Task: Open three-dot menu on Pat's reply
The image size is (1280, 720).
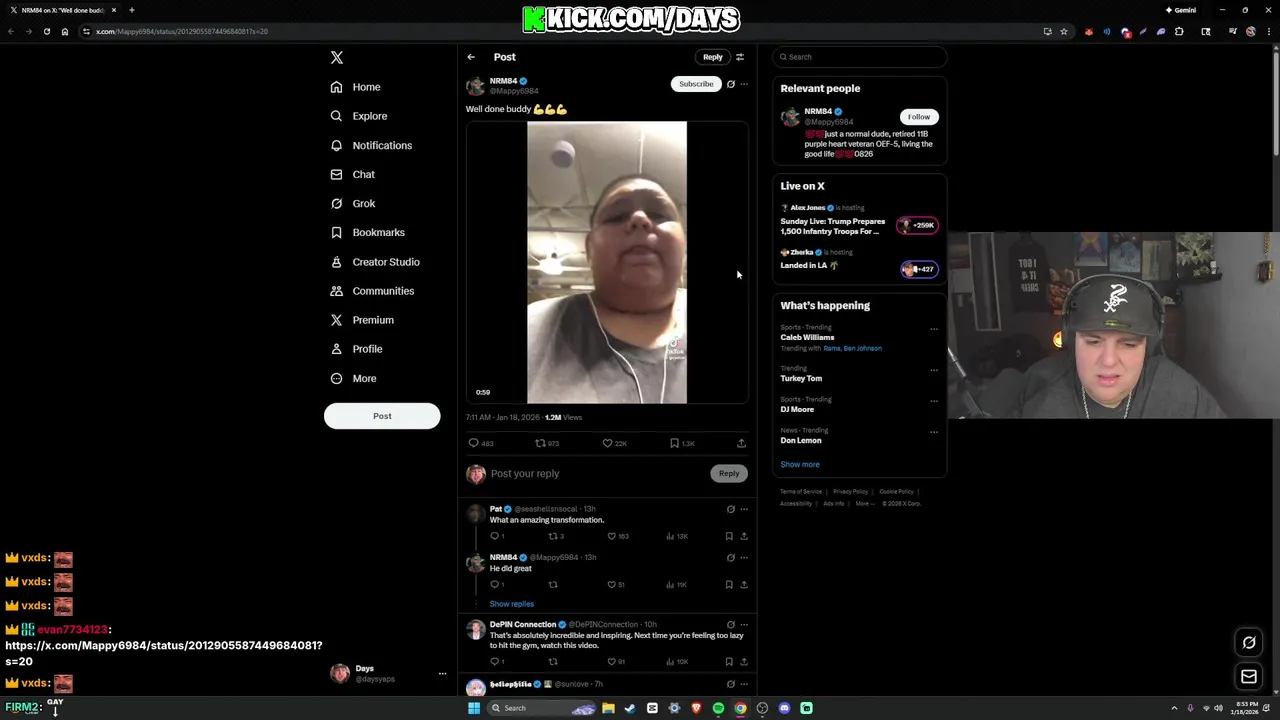Action: pyautogui.click(x=743, y=509)
